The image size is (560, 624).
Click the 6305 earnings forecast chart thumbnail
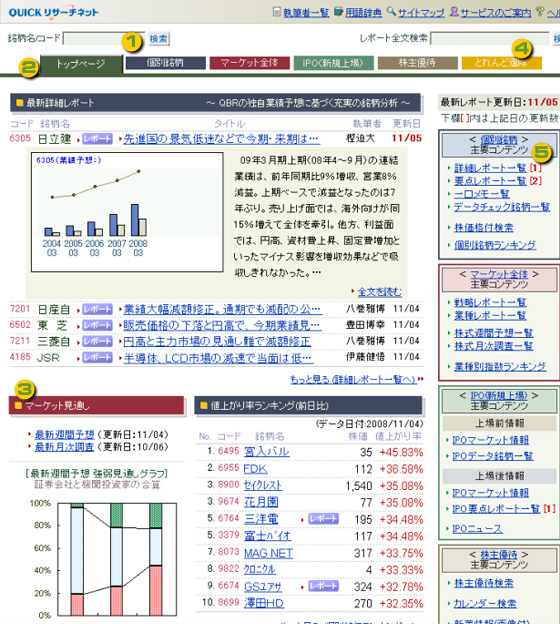click(127, 212)
